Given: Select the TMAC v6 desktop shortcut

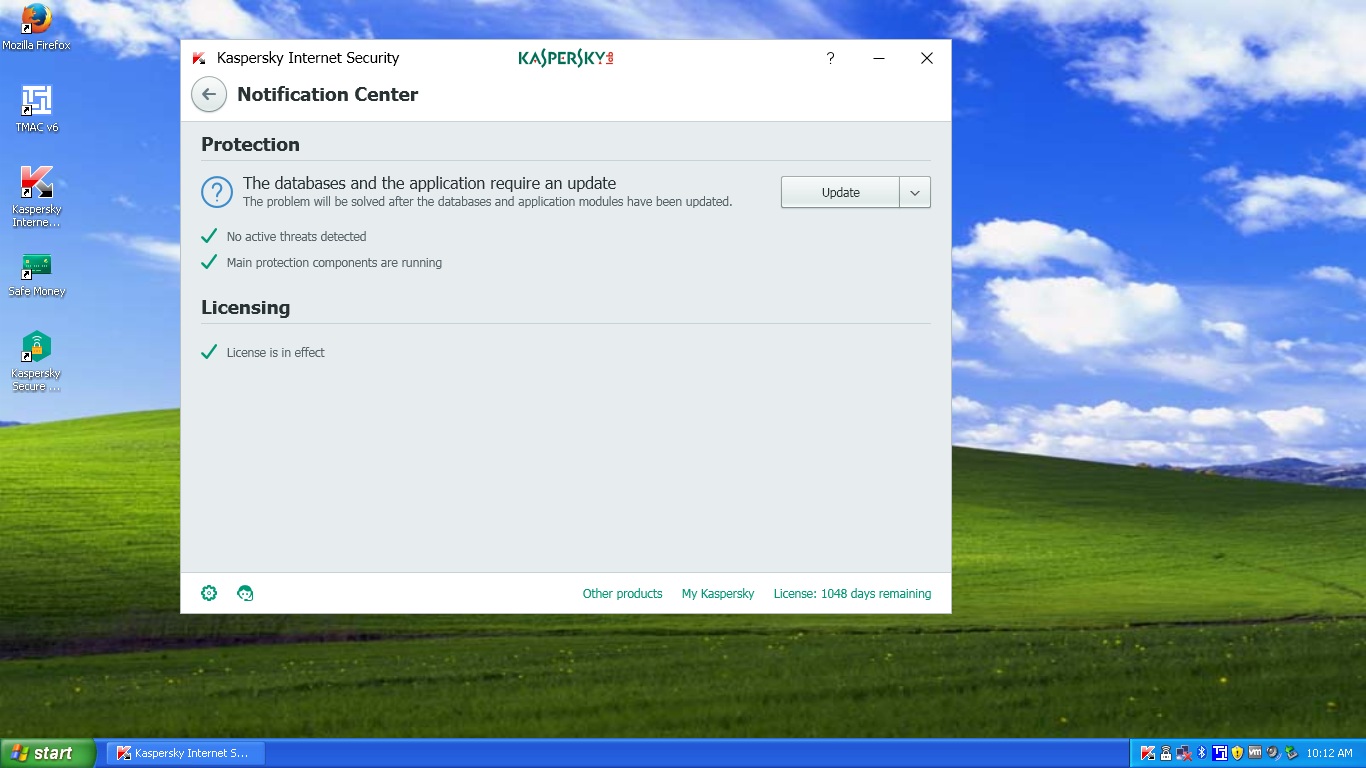Looking at the screenshot, I should [x=37, y=109].
